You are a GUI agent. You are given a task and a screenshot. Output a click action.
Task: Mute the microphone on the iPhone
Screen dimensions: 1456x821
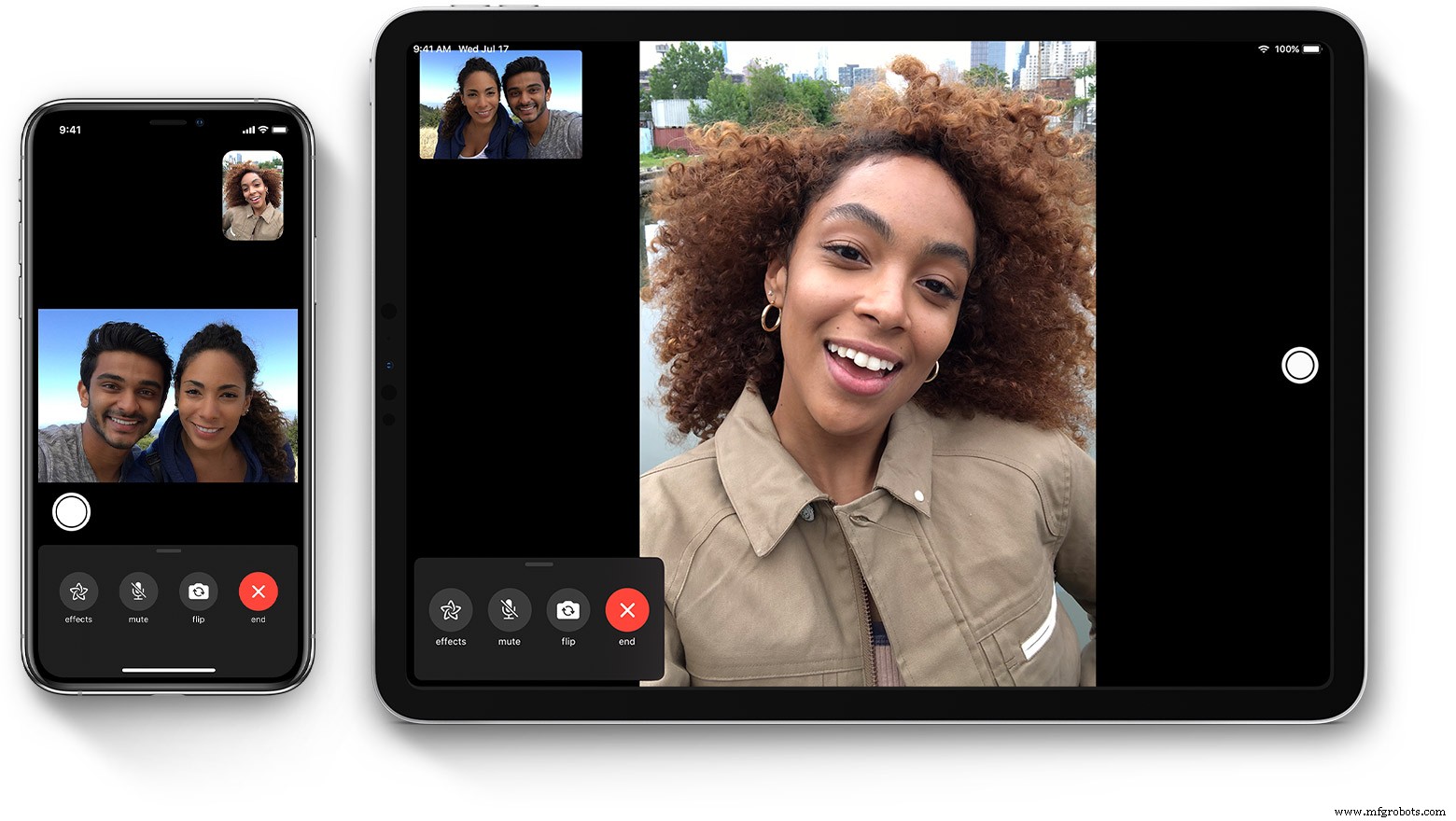[138, 591]
